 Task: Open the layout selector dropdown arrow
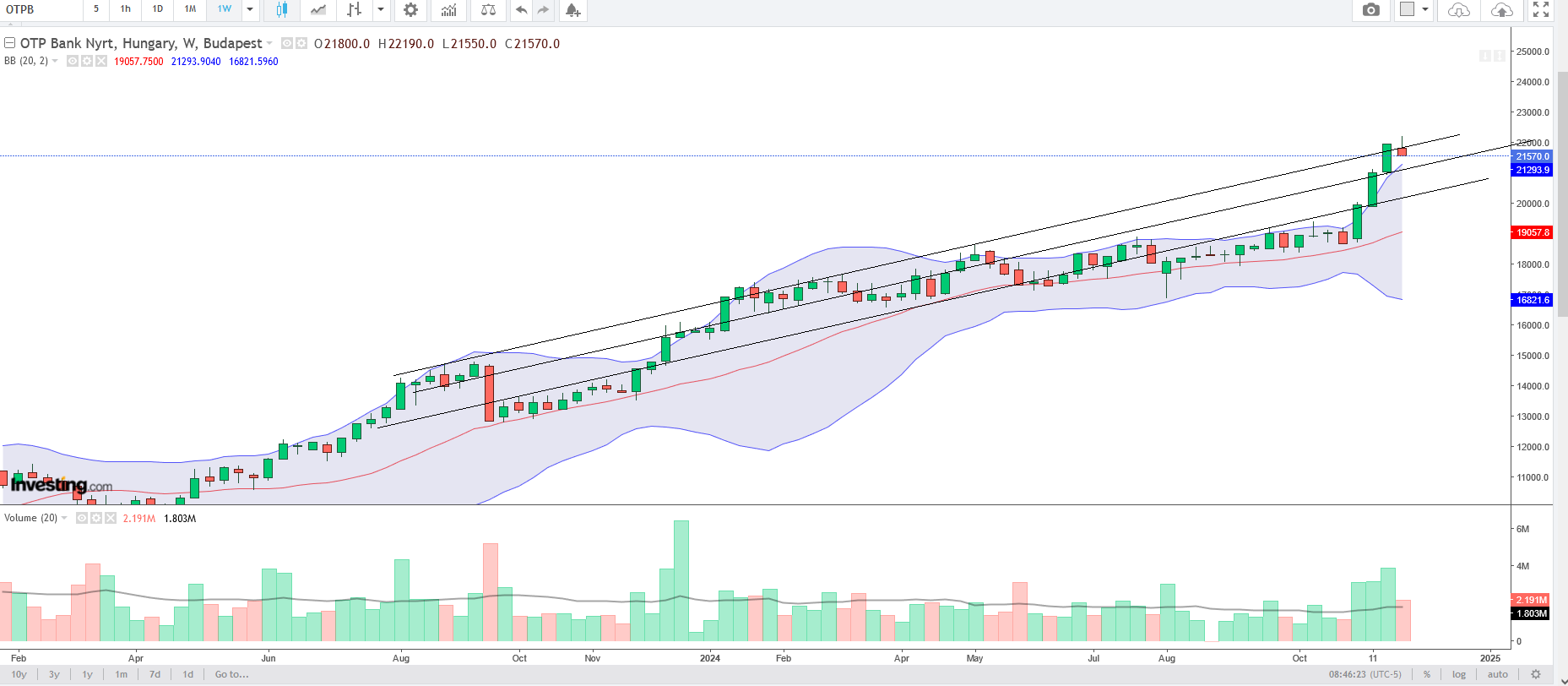point(1425,9)
